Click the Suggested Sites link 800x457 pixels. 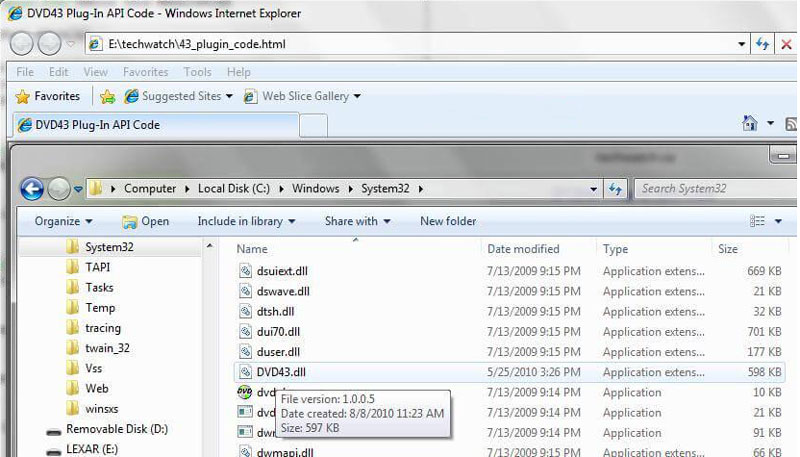180,96
